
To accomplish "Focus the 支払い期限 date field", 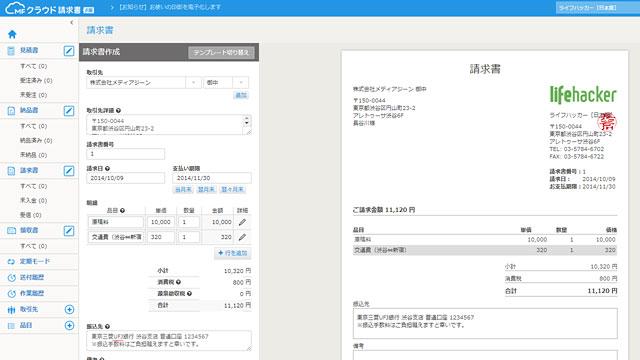I will coord(212,178).
